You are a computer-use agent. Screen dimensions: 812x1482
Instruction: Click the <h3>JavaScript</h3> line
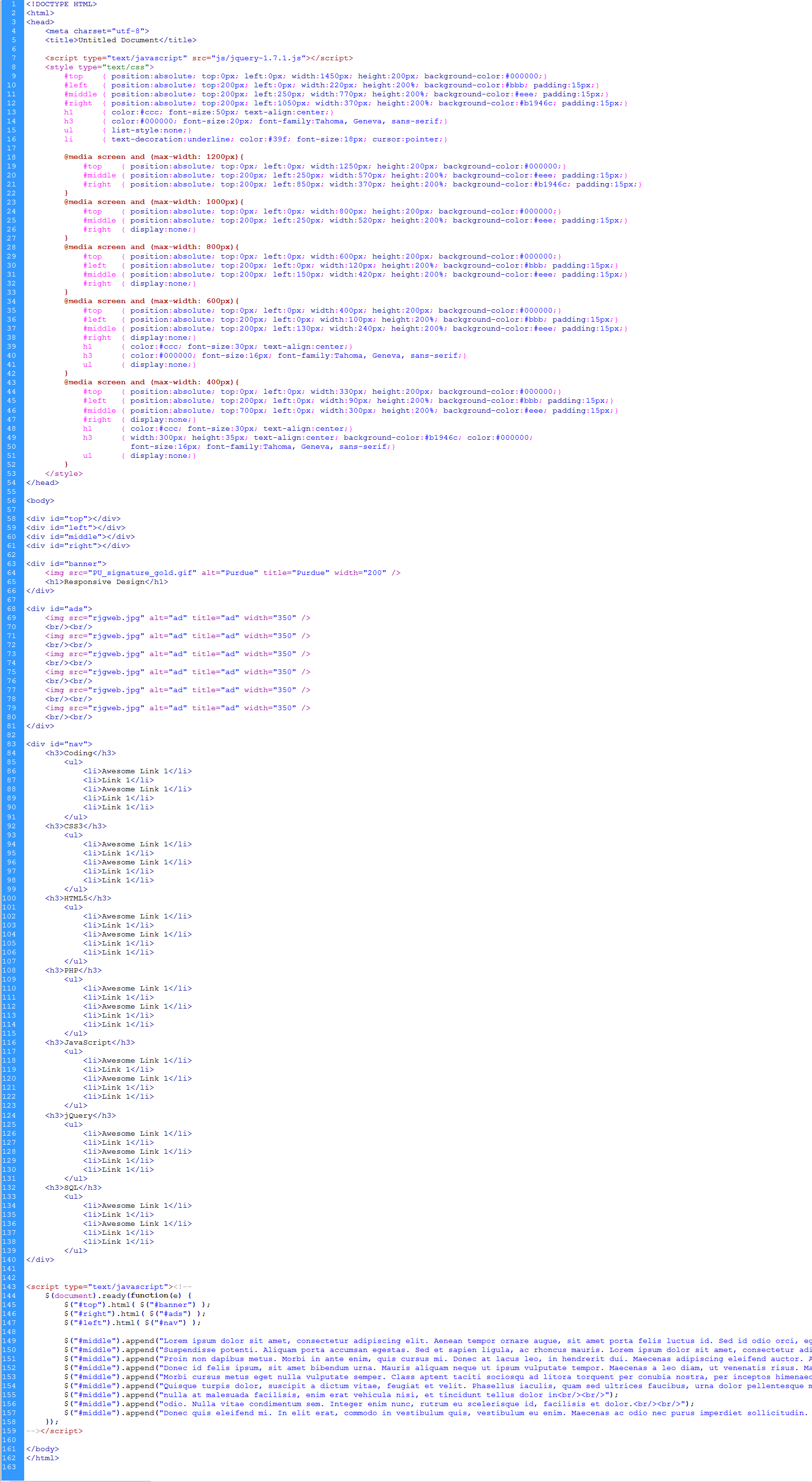pyautogui.click(x=90, y=1042)
